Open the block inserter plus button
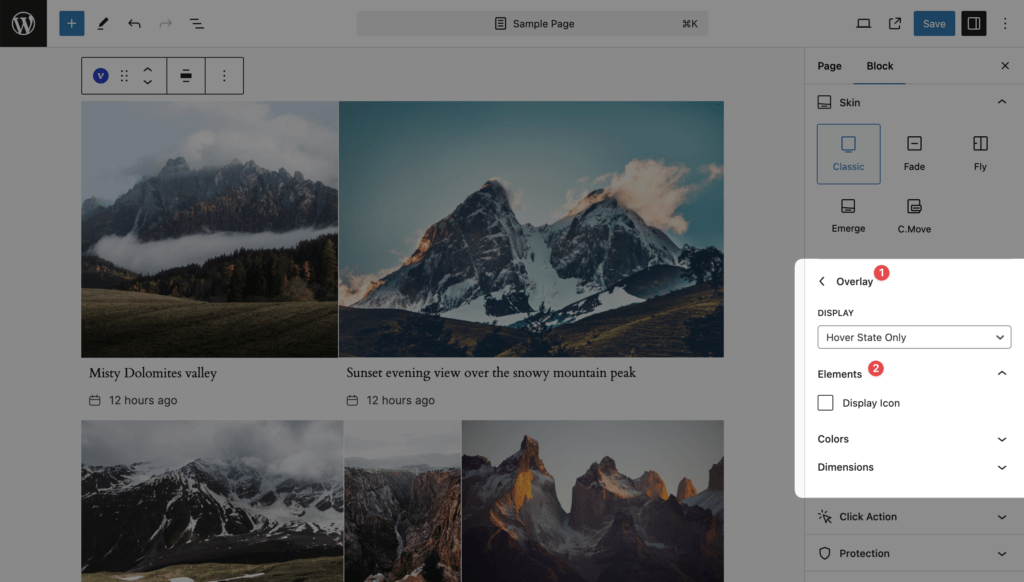1024x582 pixels. (71, 23)
